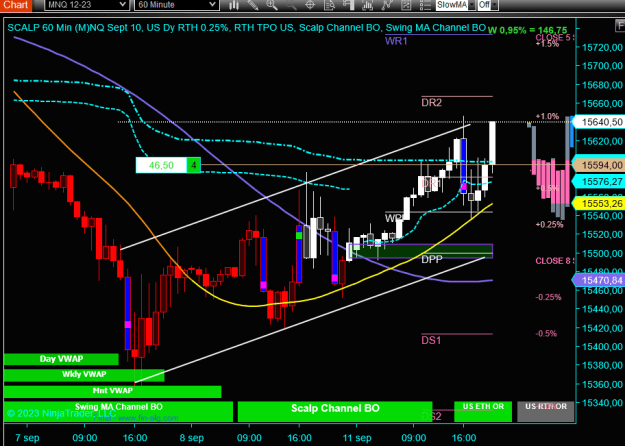Select the 15594,00 entry price marker
Viewport: 625px width, 446px height.
coord(599,165)
